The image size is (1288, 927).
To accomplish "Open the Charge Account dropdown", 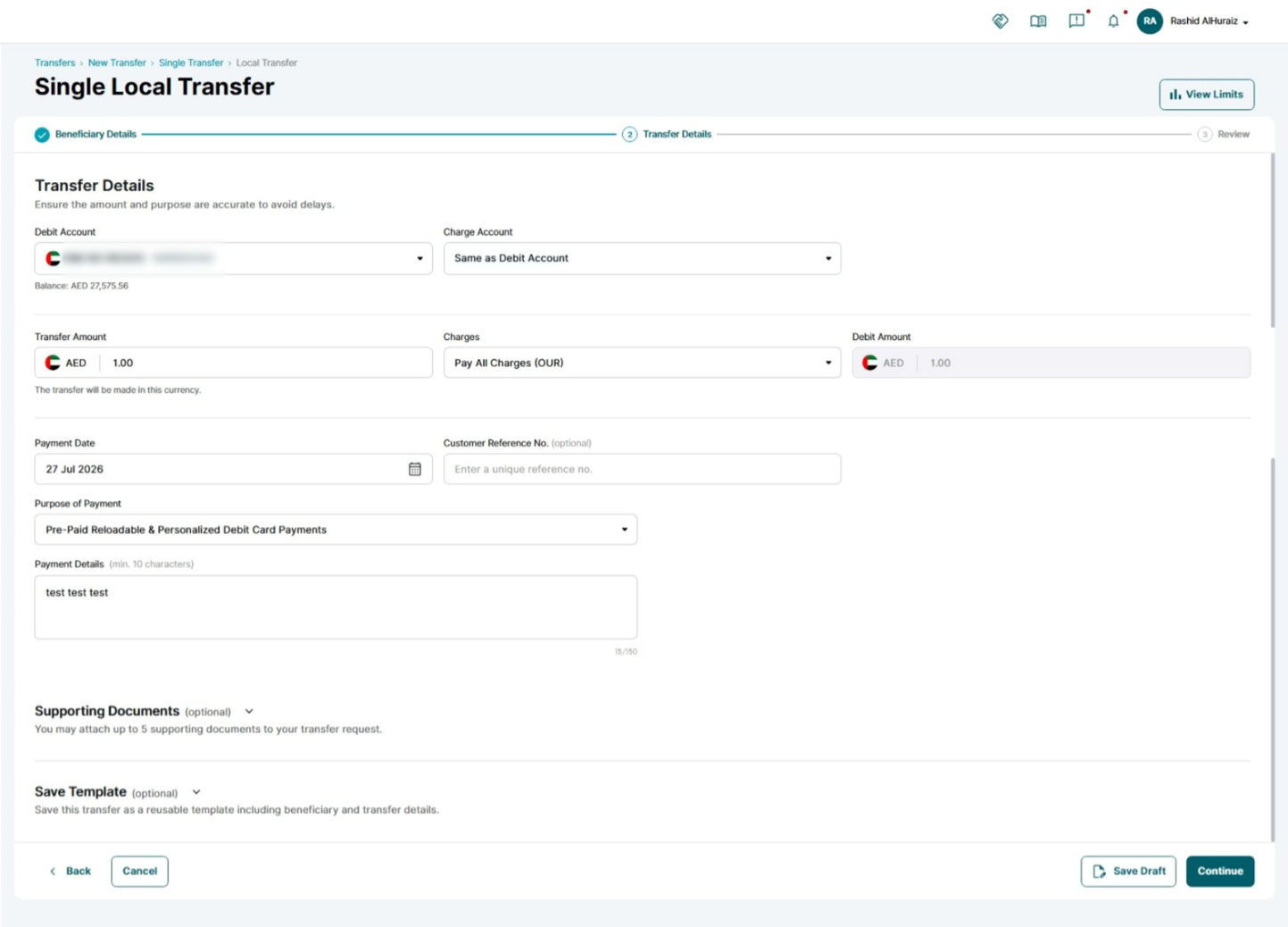I will [x=642, y=258].
